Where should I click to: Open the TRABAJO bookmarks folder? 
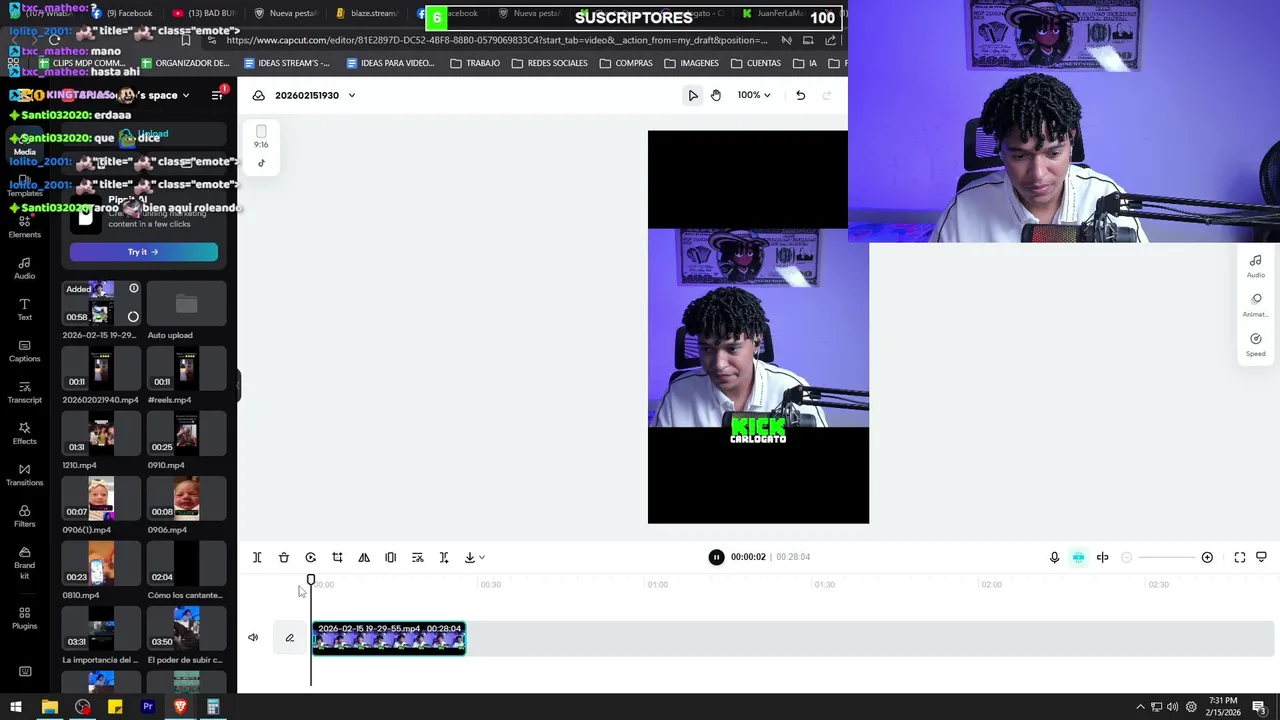click(475, 63)
